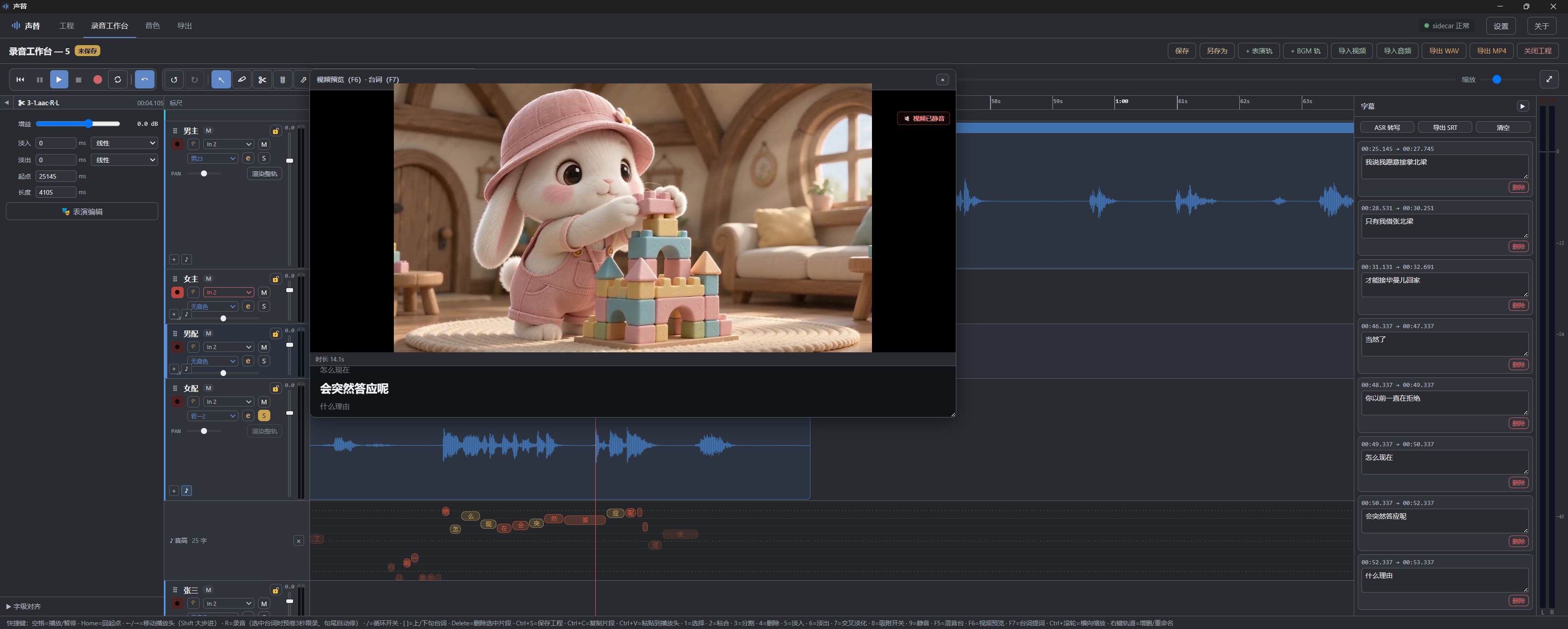Screen dimensions: 1568x629
Task: Toggle lock icon on 男主 track
Action: click(276, 131)
